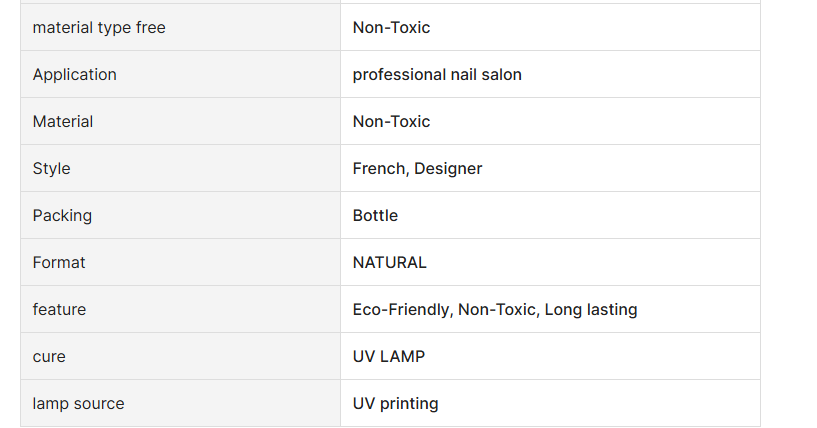Click the Application attribute label

(x=75, y=75)
